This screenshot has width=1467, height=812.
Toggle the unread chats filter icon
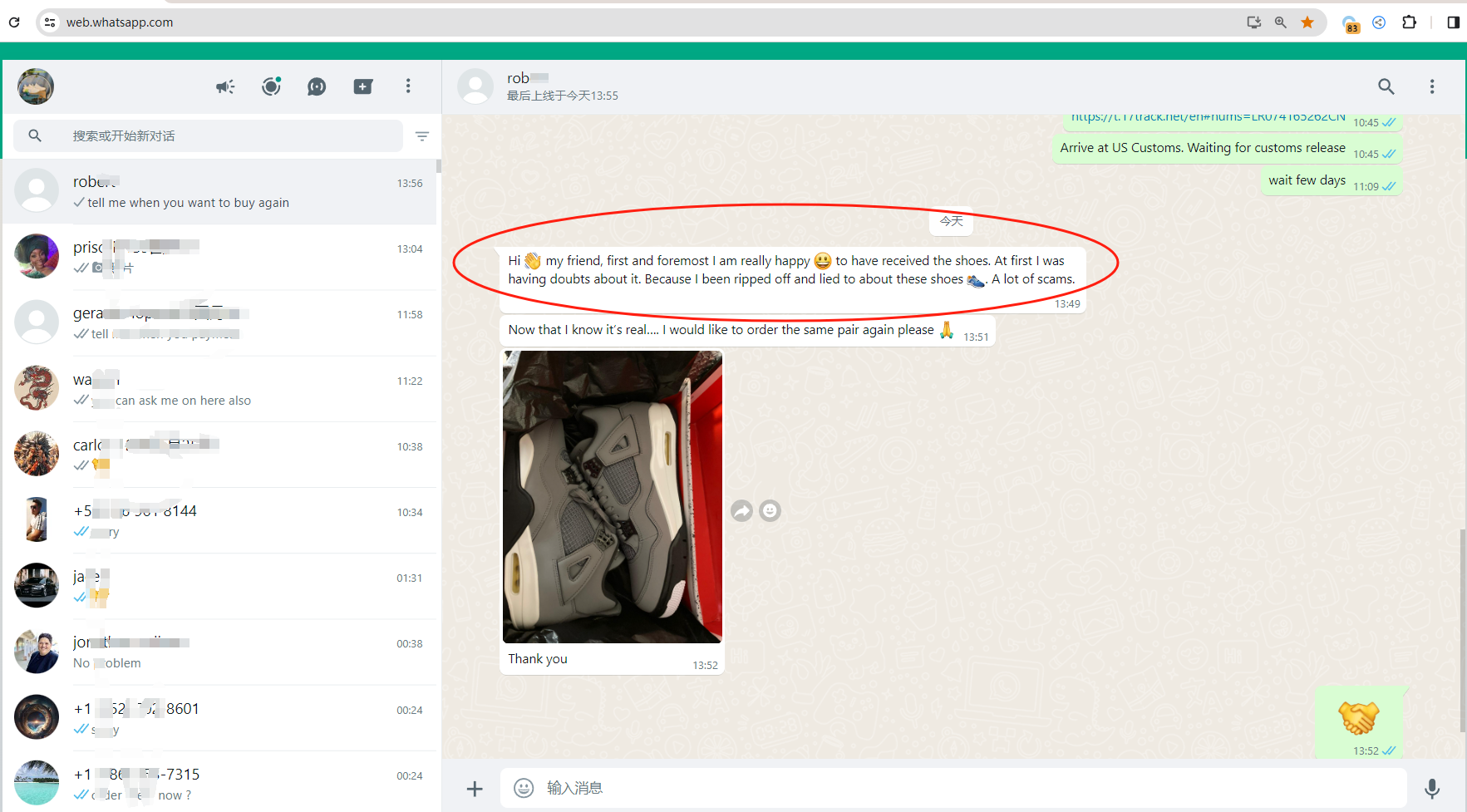point(422,136)
